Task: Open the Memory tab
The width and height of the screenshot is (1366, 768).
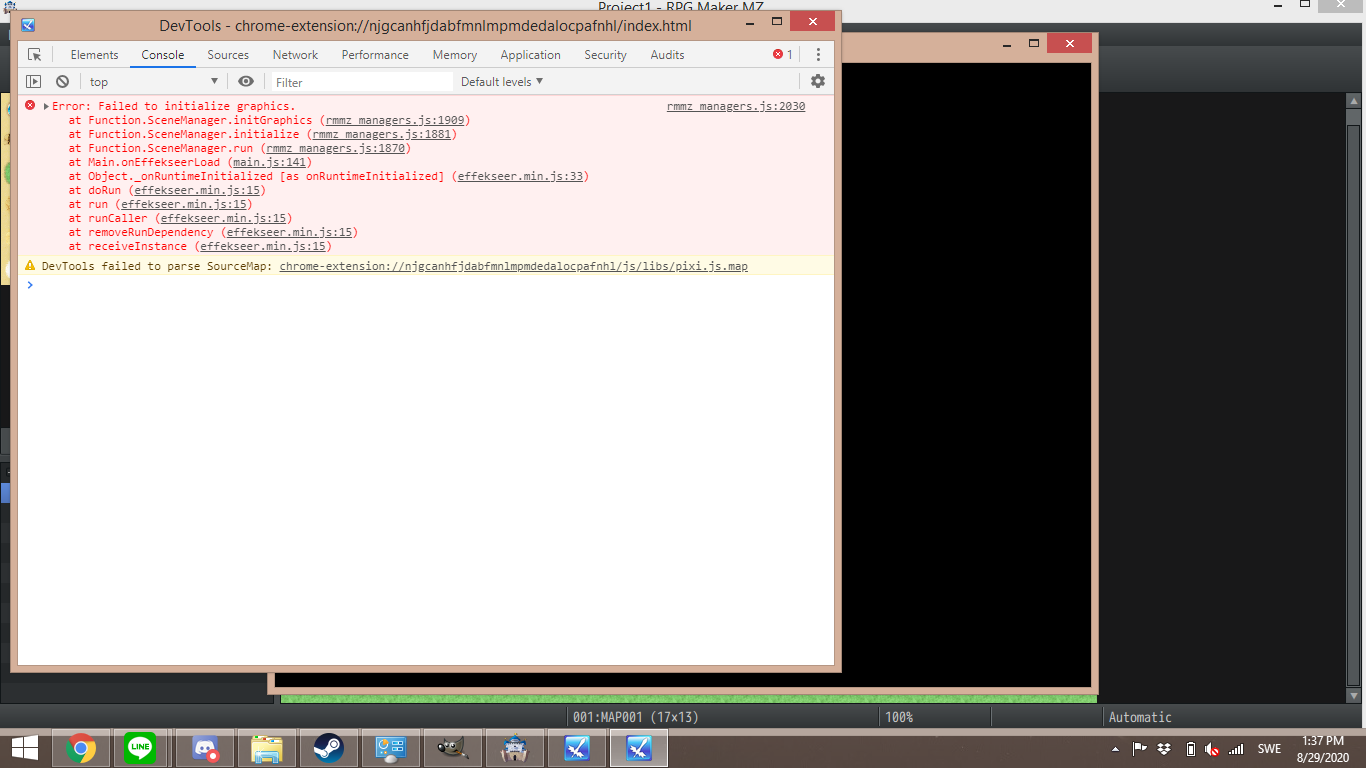Action: [455, 55]
